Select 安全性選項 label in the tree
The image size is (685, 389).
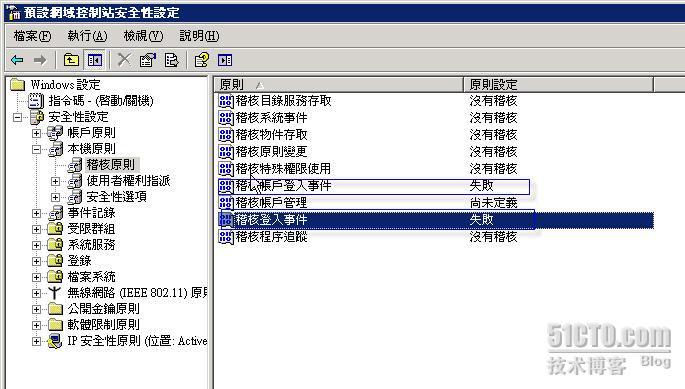pos(116,197)
